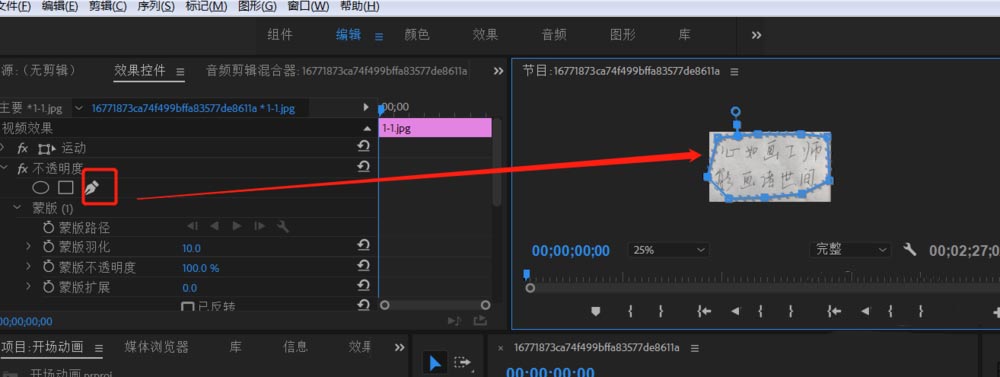The height and width of the screenshot is (377, 1000).
Task: Reset the 不透明度 effect
Action: (x=364, y=168)
